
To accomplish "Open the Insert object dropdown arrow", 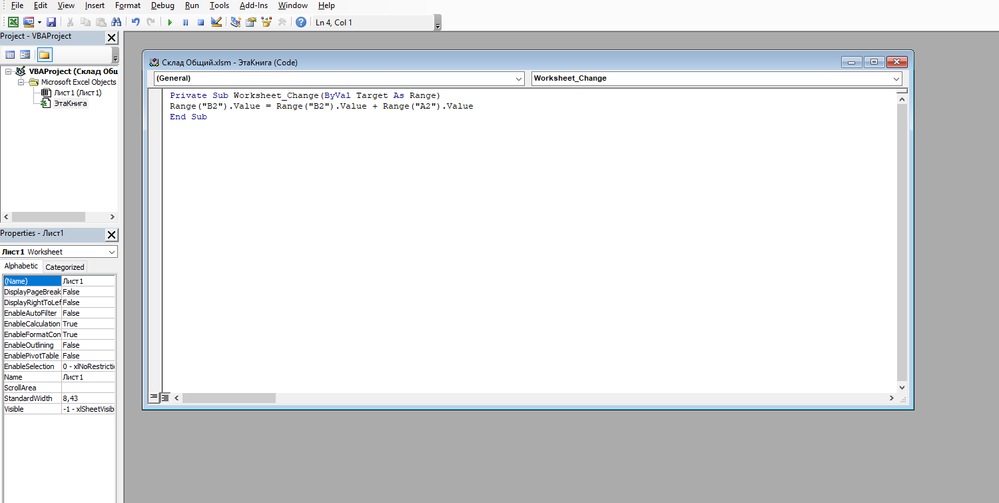I will (39, 22).
